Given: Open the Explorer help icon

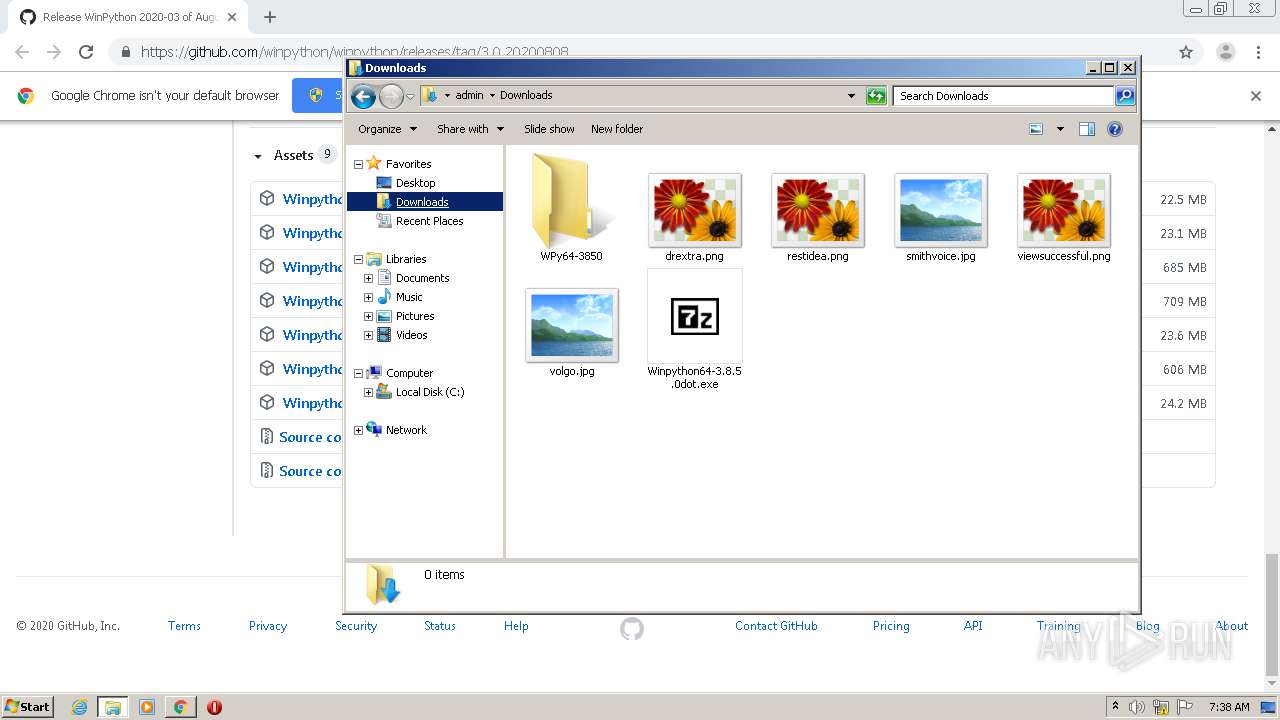Looking at the screenshot, I should [x=1115, y=129].
